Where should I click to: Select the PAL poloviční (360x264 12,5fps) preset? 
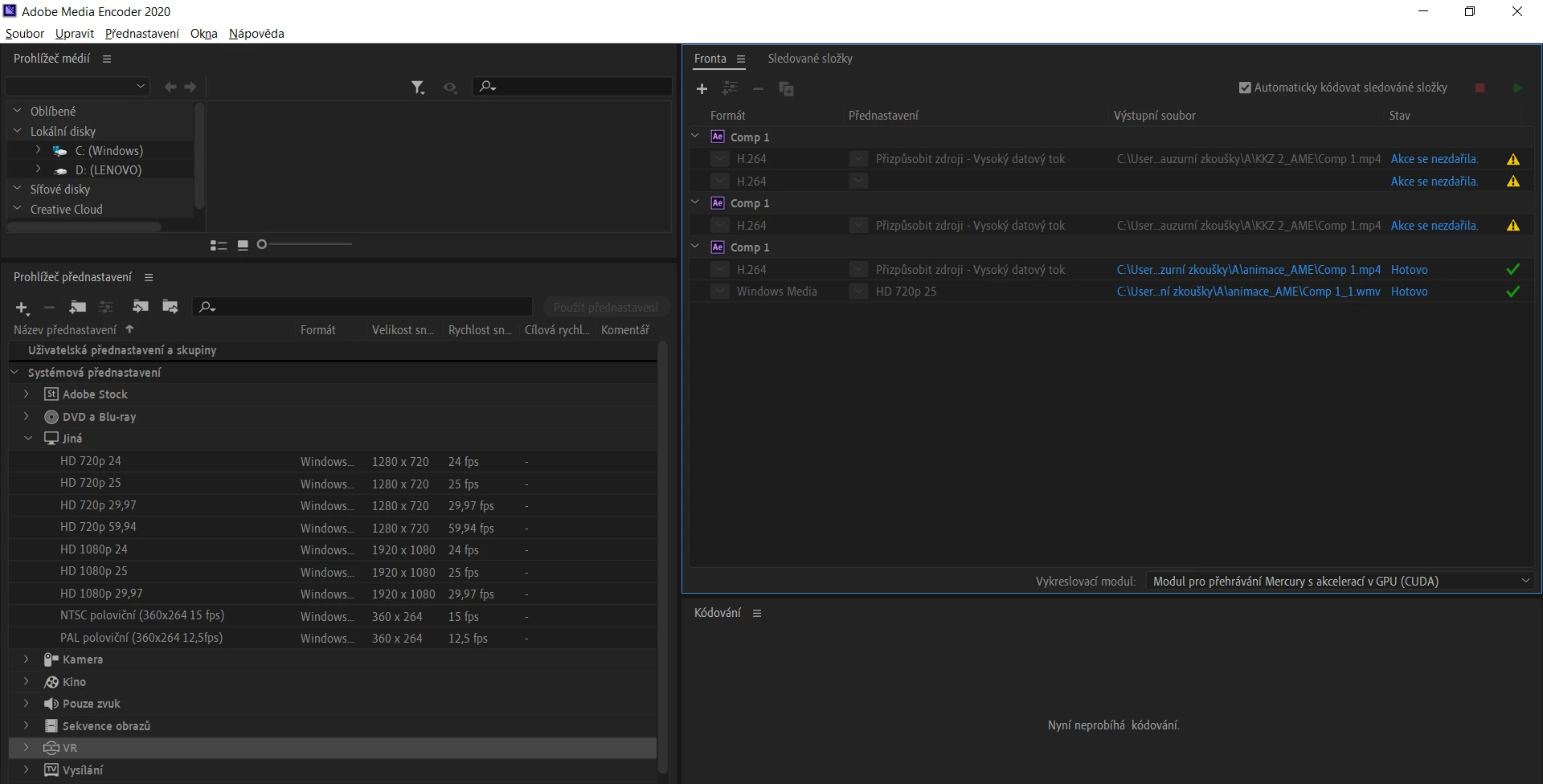coord(333,638)
